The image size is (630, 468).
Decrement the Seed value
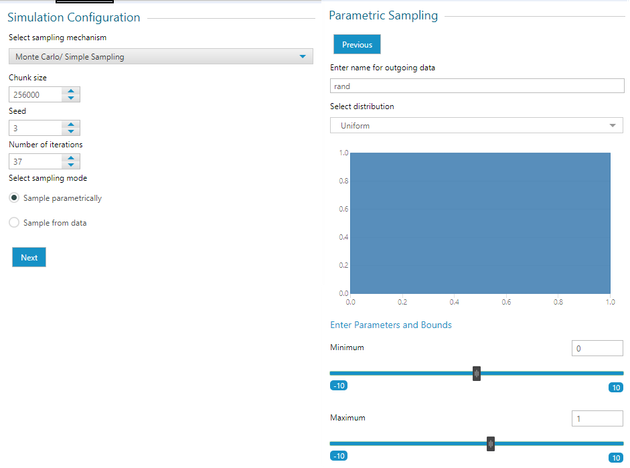tap(71, 131)
